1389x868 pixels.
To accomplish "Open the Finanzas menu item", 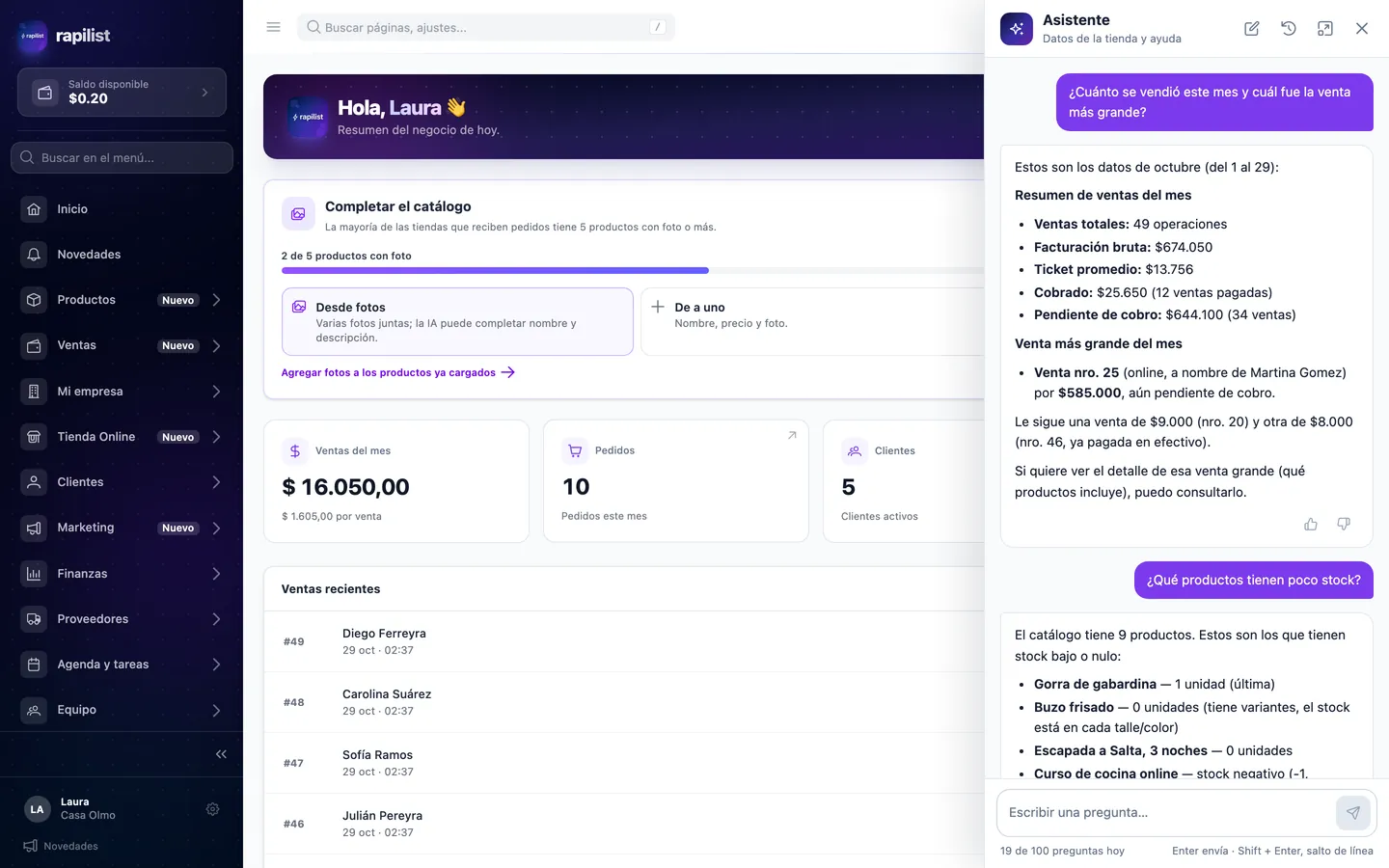I will [122, 574].
